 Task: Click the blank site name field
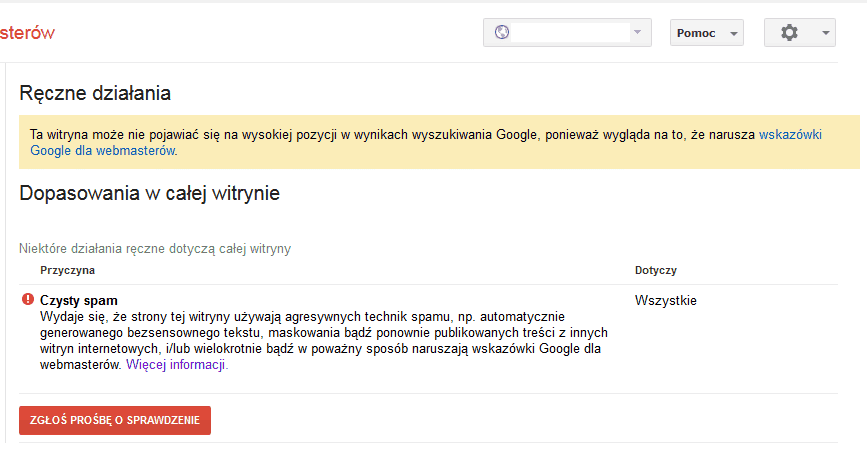coord(570,32)
